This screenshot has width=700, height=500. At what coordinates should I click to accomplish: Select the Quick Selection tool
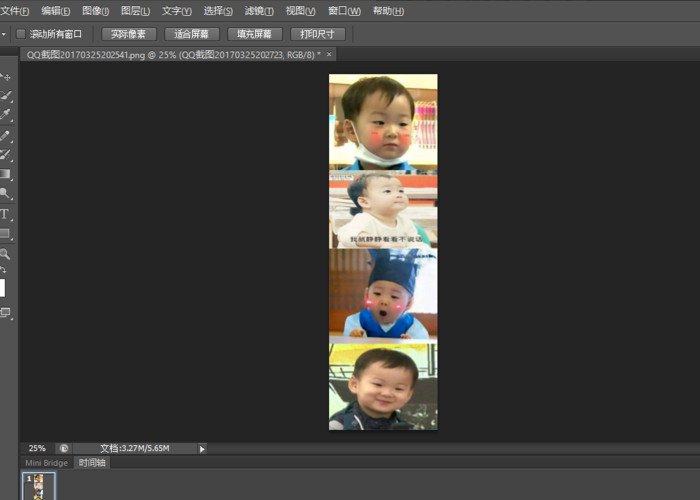[5, 96]
